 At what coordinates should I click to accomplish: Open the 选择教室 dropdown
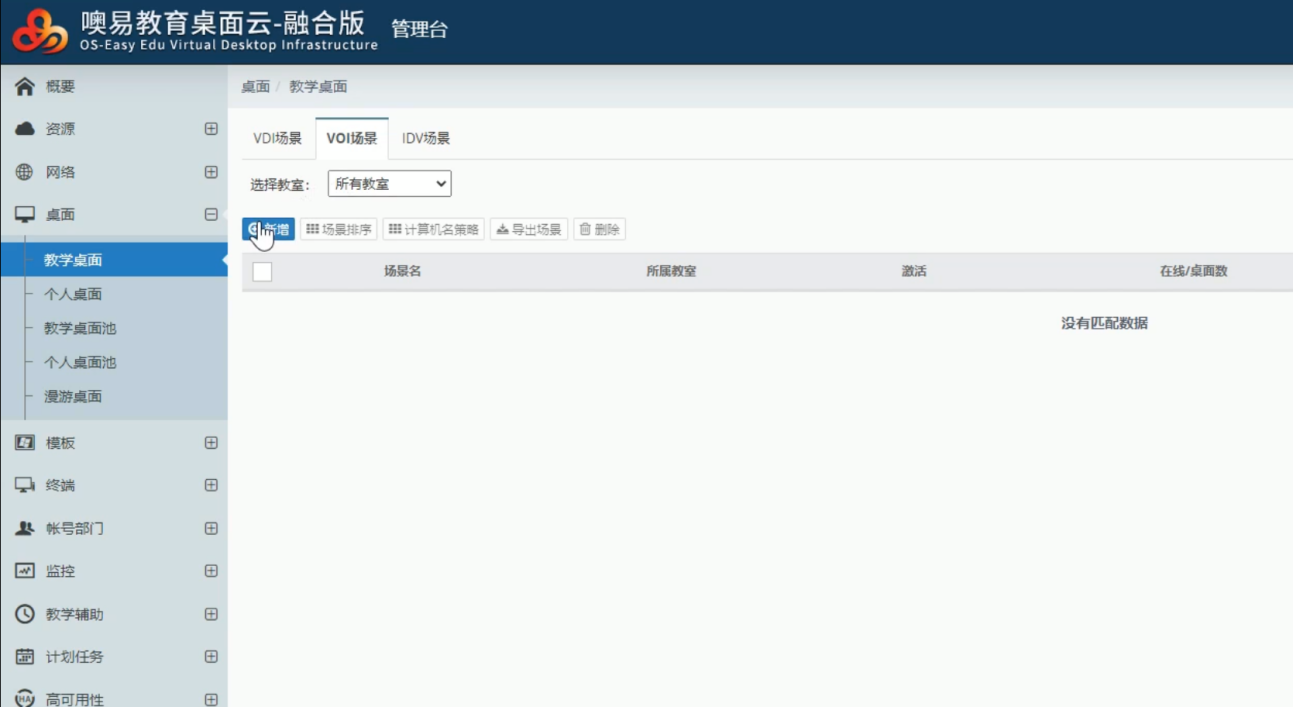click(389, 184)
